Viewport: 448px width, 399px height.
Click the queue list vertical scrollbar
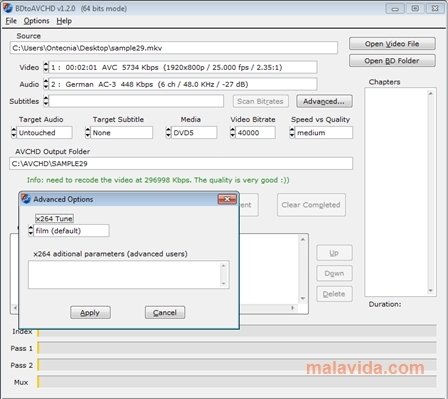pos(303,269)
